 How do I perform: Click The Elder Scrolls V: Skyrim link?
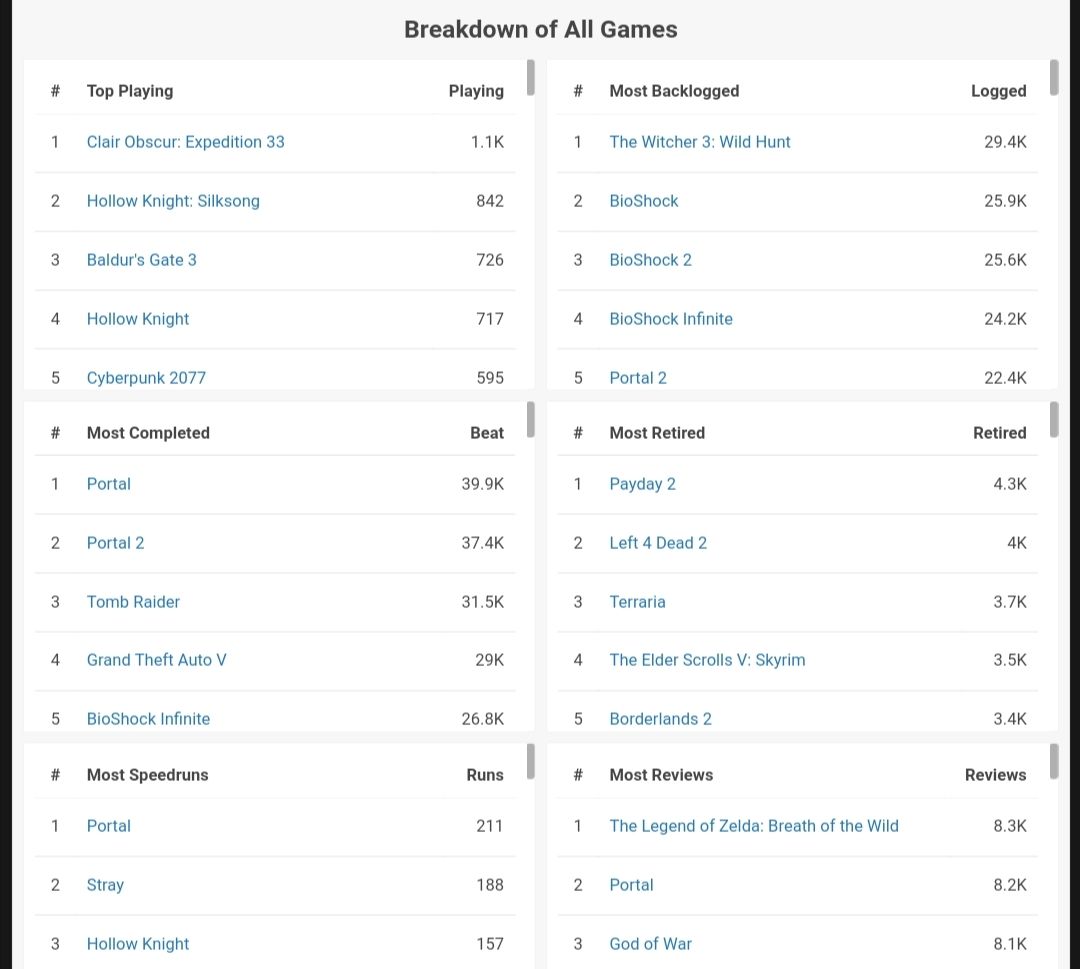point(707,660)
